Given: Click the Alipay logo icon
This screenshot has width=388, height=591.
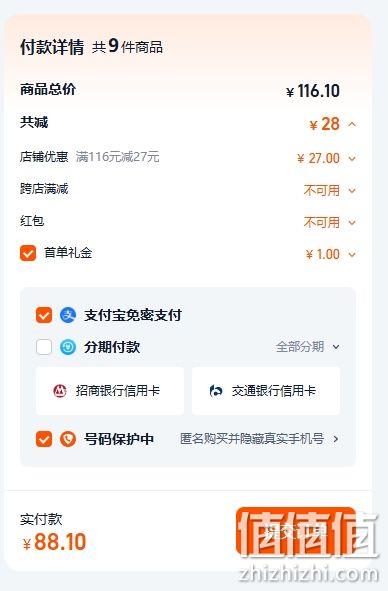Looking at the screenshot, I should click(68, 315).
